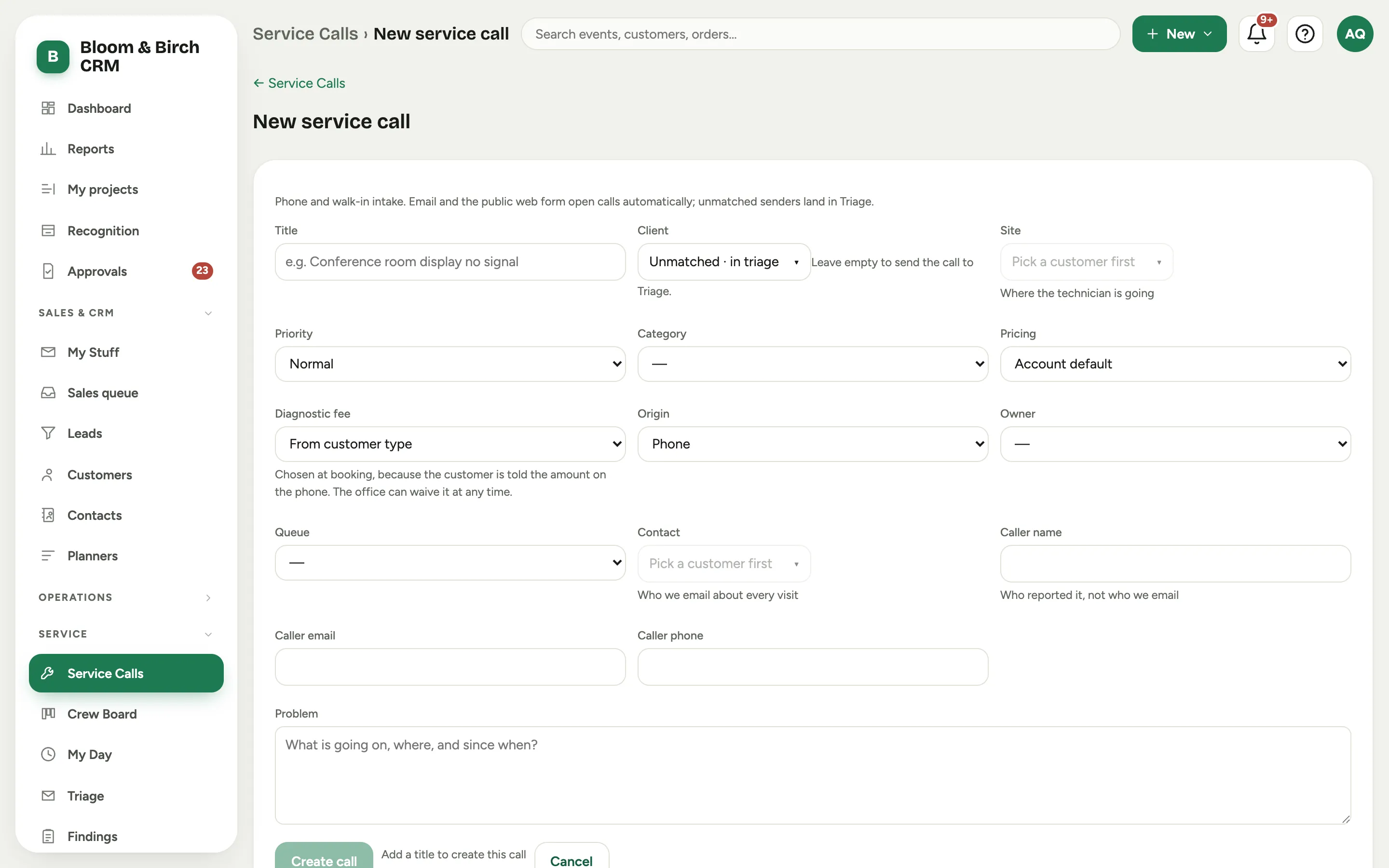The height and width of the screenshot is (868, 1389).
Task: Open Client selector showing Unmatched in triage
Action: click(x=724, y=262)
